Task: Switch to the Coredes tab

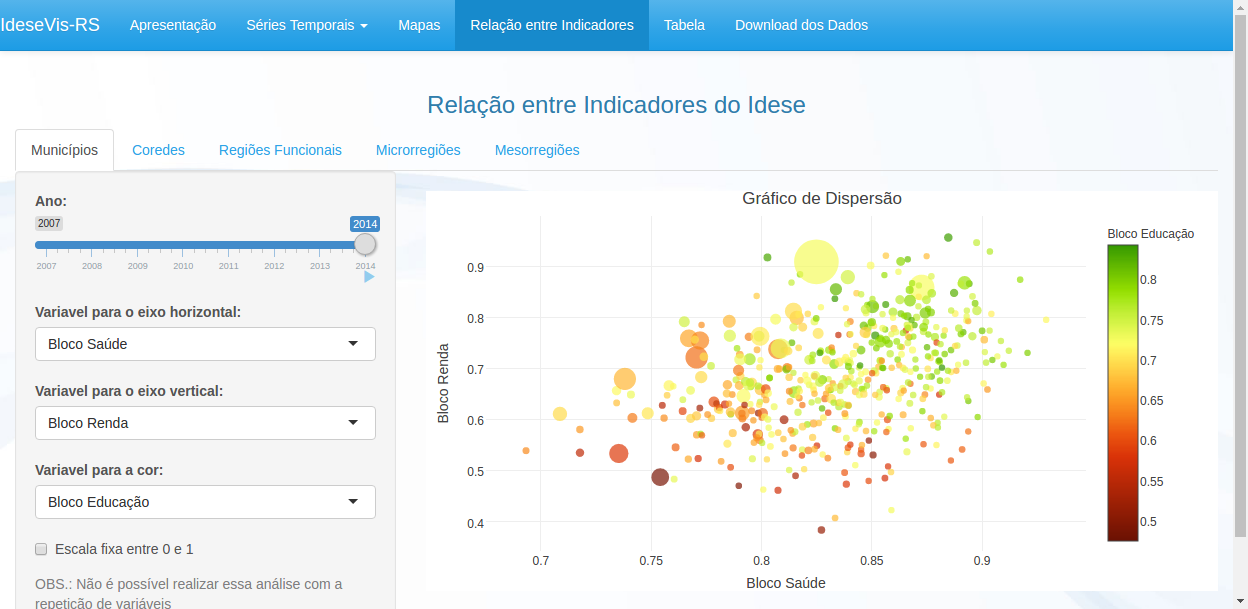Action: point(158,149)
